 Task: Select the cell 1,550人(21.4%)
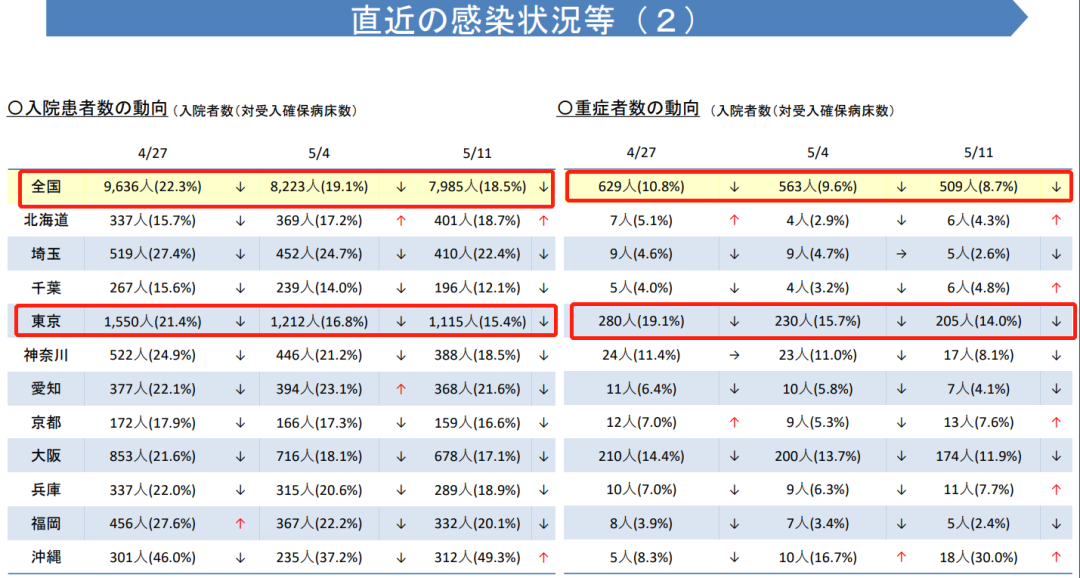[153, 321]
